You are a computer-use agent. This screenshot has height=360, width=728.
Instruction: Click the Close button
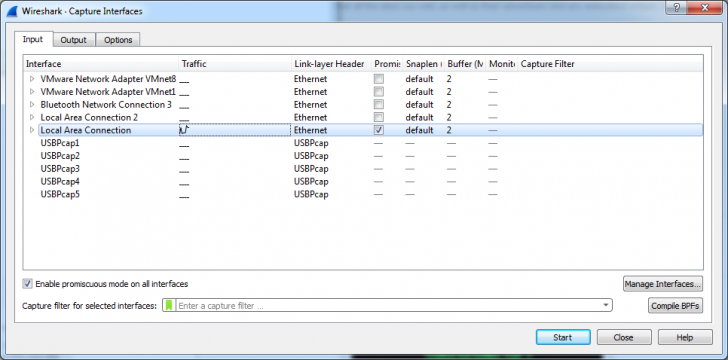point(624,337)
